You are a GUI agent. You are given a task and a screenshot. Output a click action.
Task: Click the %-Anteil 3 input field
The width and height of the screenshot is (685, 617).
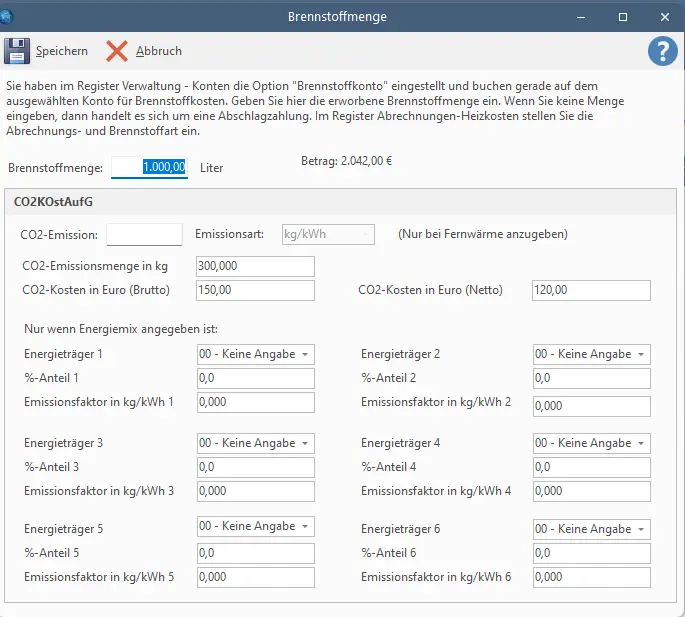(256, 467)
